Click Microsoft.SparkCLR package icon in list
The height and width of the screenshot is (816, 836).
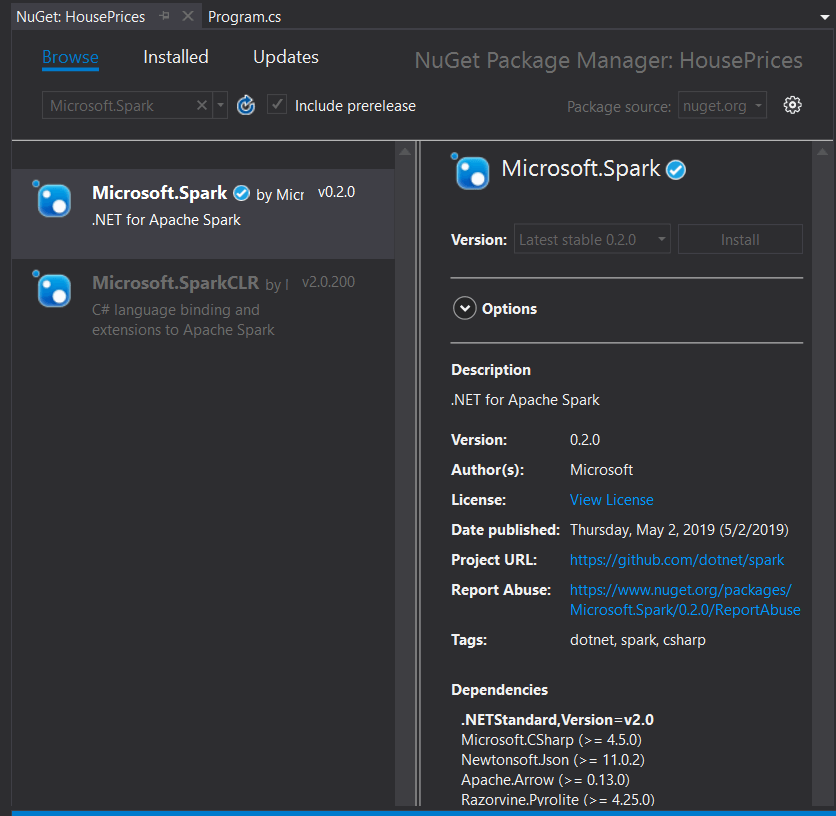pyautogui.click(x=52, y=290)
